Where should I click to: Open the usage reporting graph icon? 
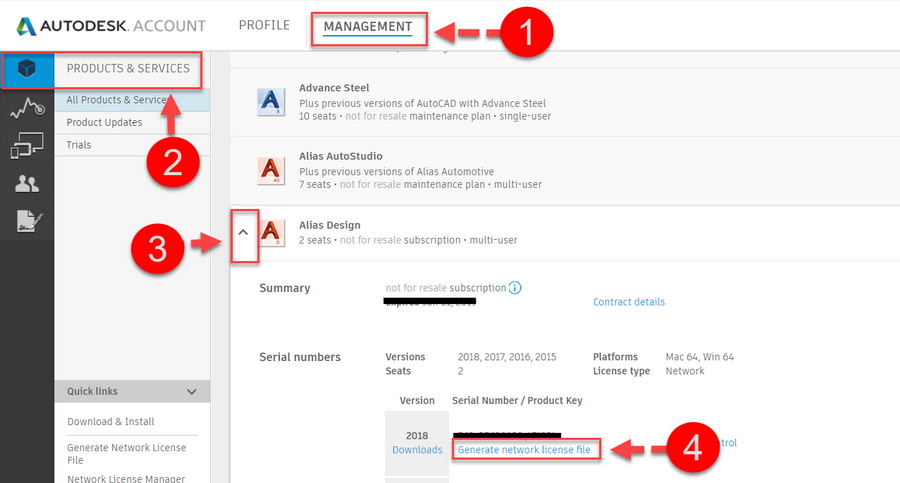[27, 108]
